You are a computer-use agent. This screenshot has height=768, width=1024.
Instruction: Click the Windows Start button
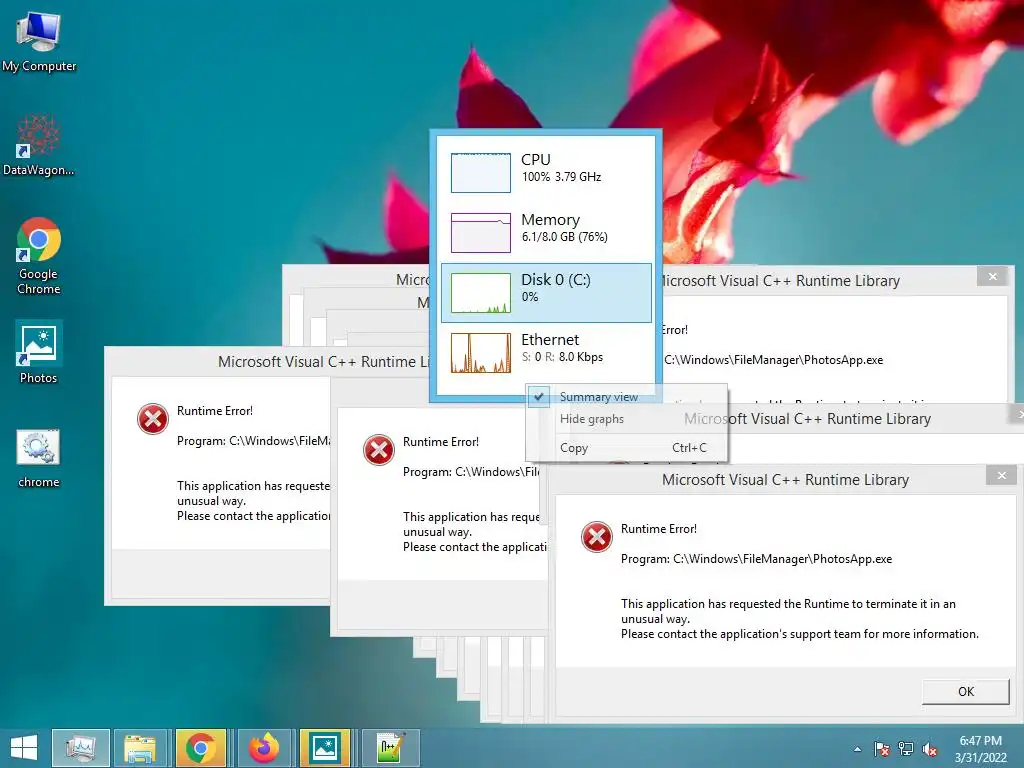(24, 748)
